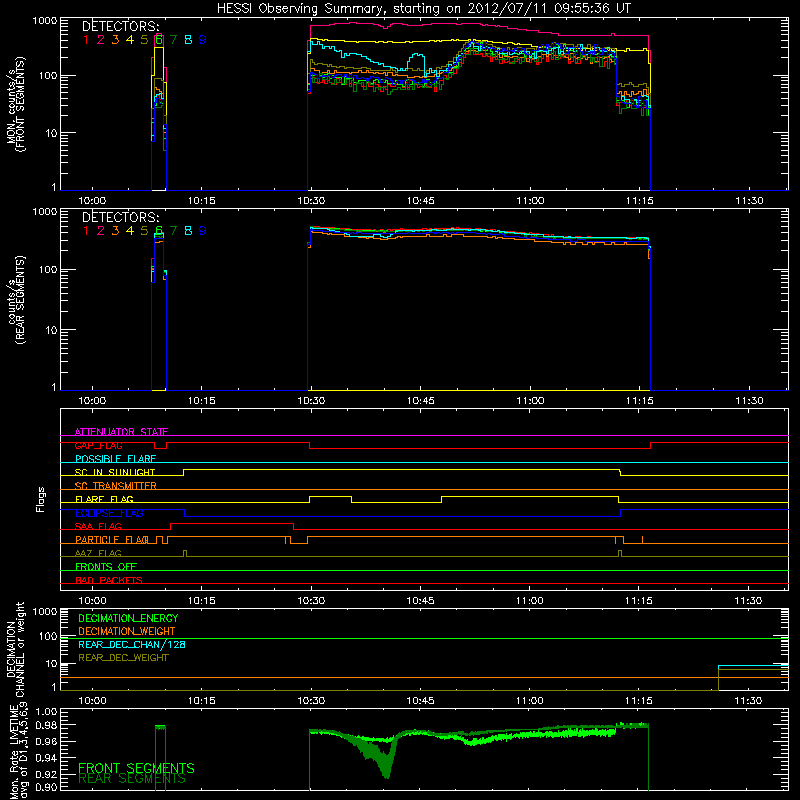Select detector 9 in rear segments legend
Viewport: 800px width, 800px height.
(203, 231)
